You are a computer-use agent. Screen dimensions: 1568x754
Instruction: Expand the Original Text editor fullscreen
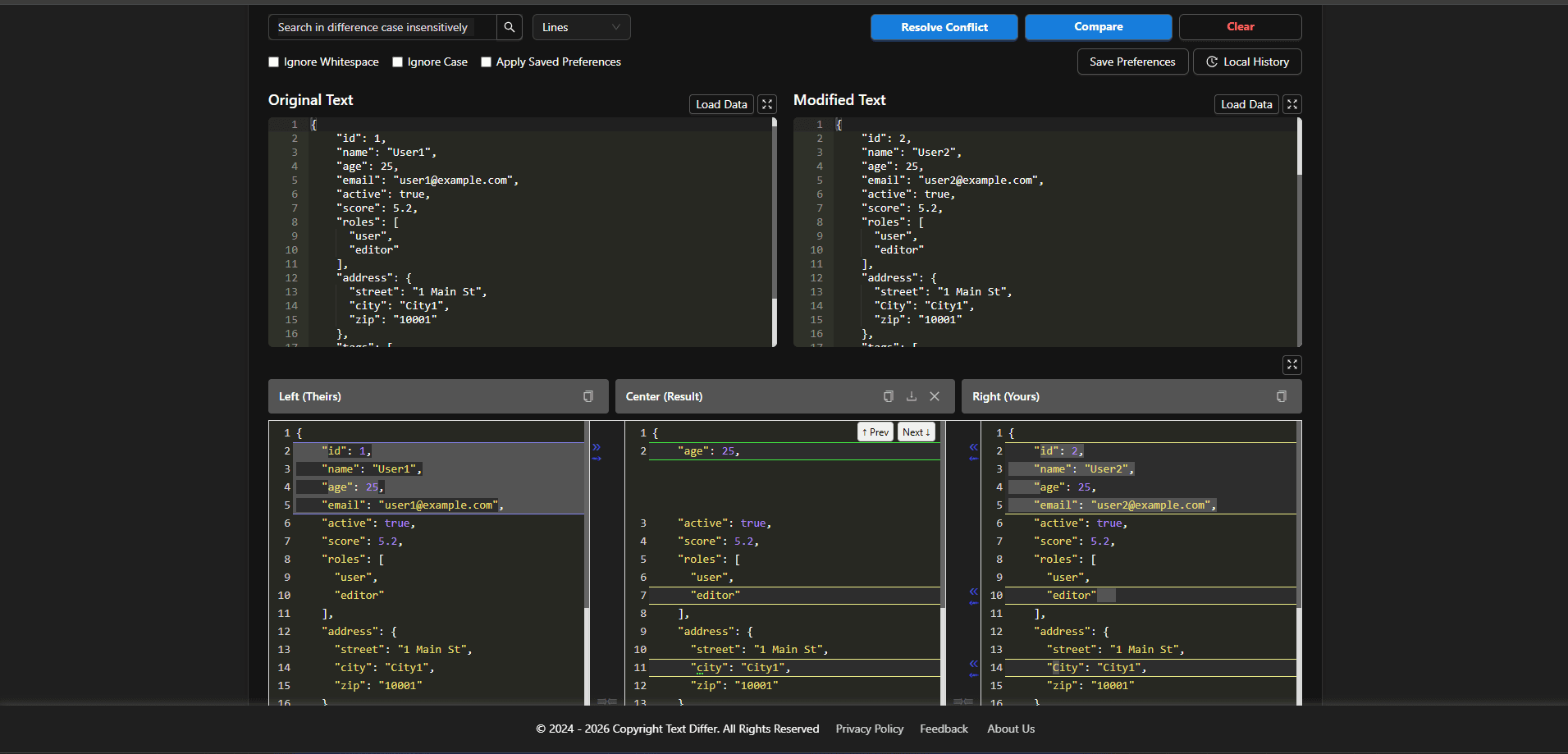[767, 104]
